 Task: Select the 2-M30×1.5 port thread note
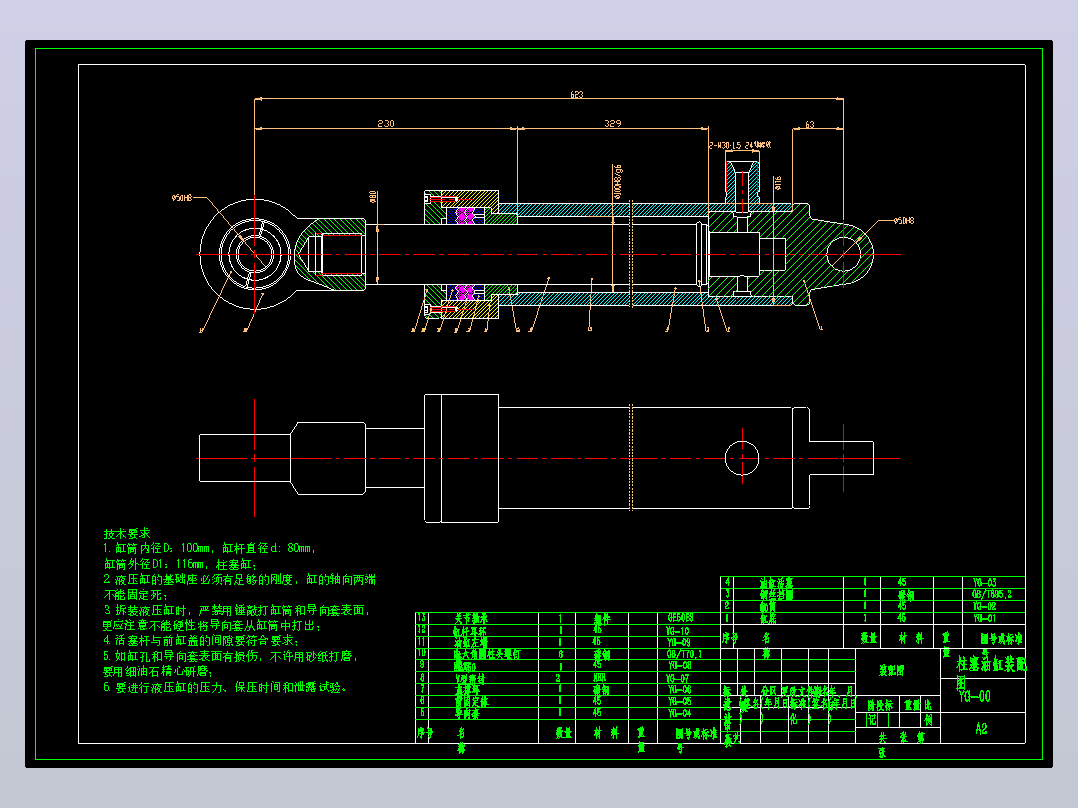[x=740, y=145]
